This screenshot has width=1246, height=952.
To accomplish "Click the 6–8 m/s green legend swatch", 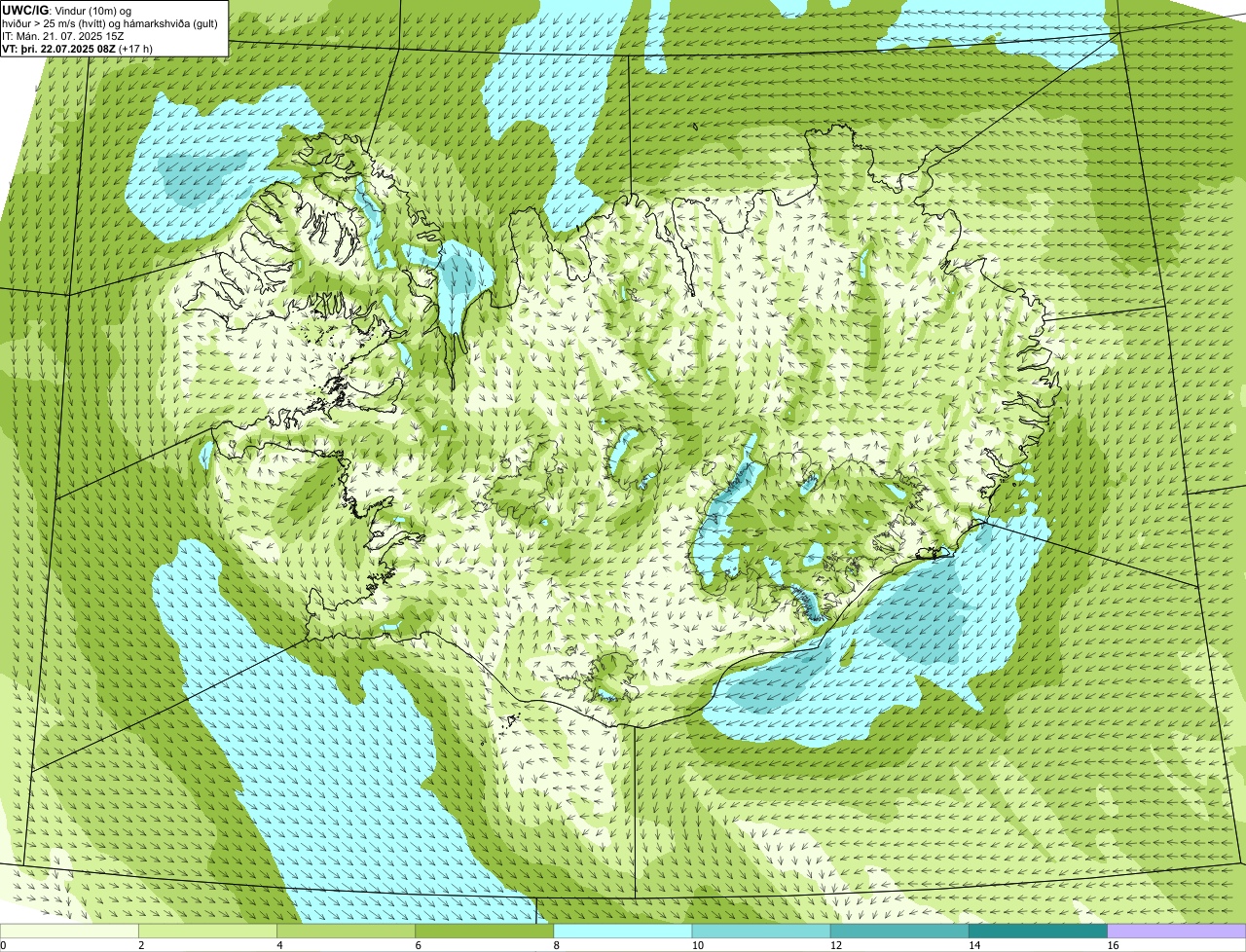I will pos(485,931).
